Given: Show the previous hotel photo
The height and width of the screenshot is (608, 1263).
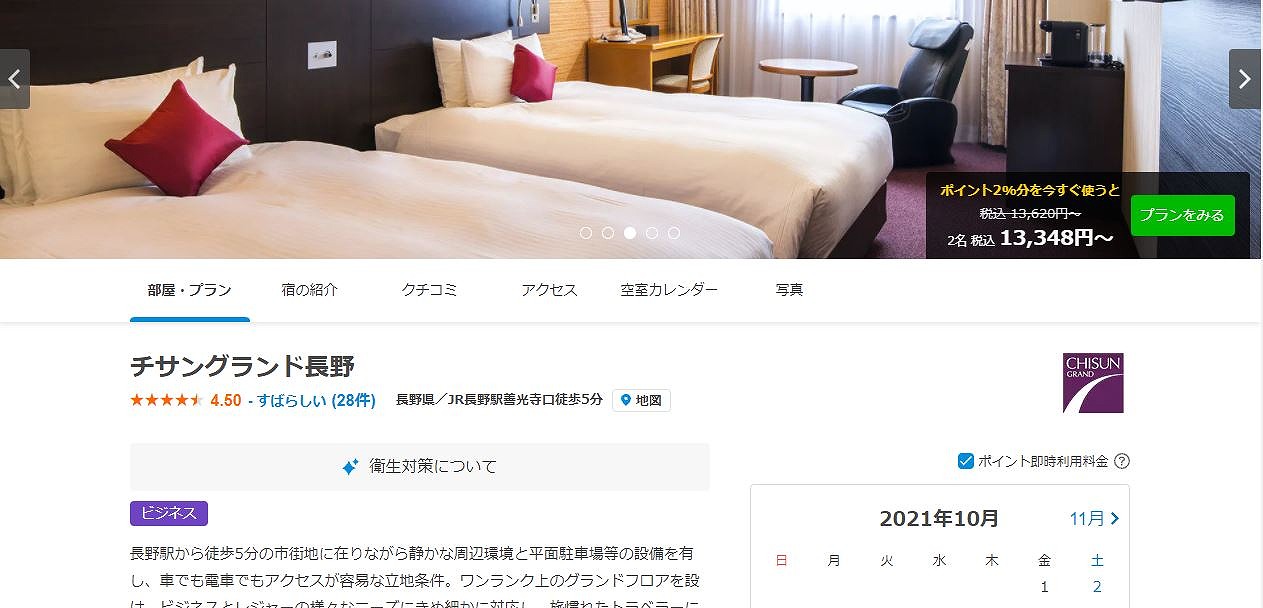Looking at the screenshot, I should pyautogui.click(x=14, y=79).
